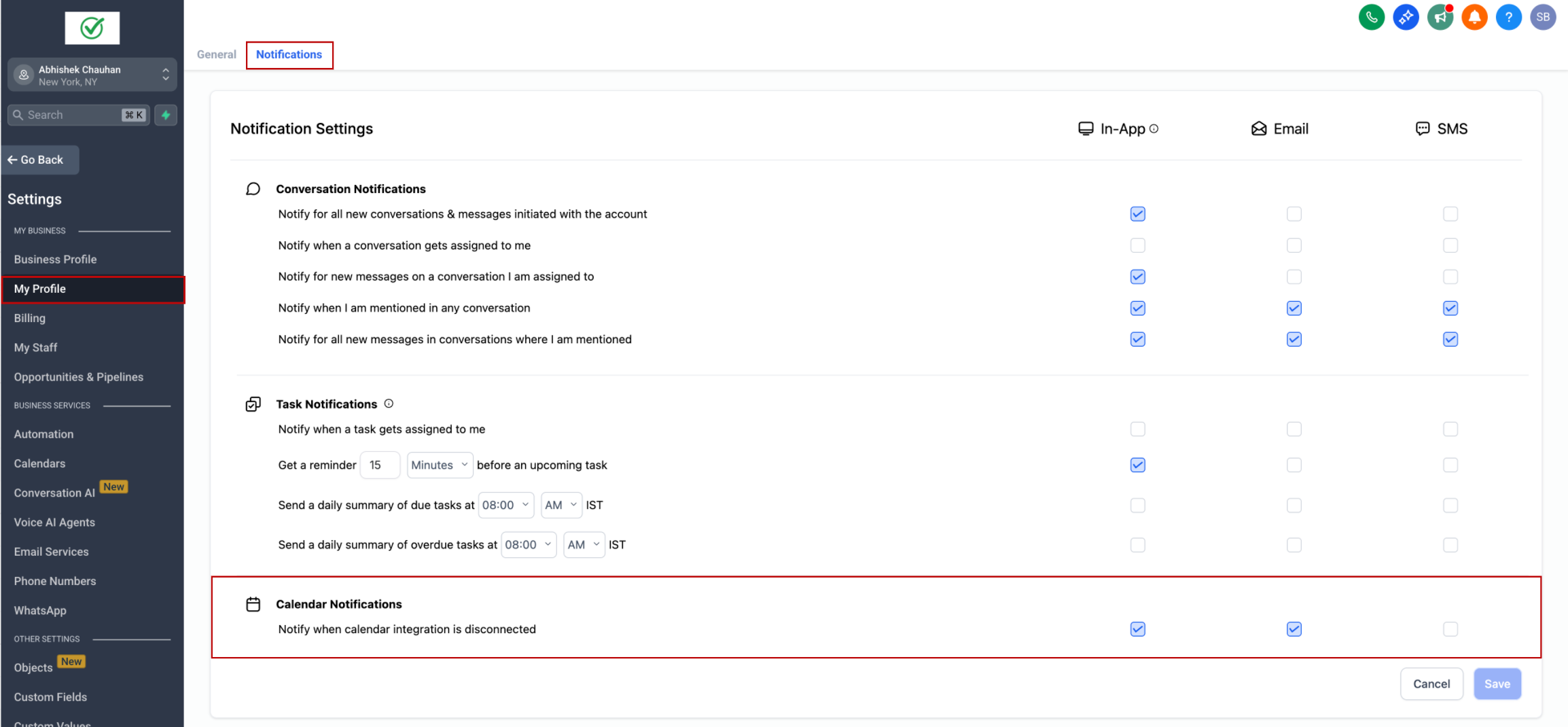Enable in-app alert for conversation assigned to me

(x=1137, y=245)
